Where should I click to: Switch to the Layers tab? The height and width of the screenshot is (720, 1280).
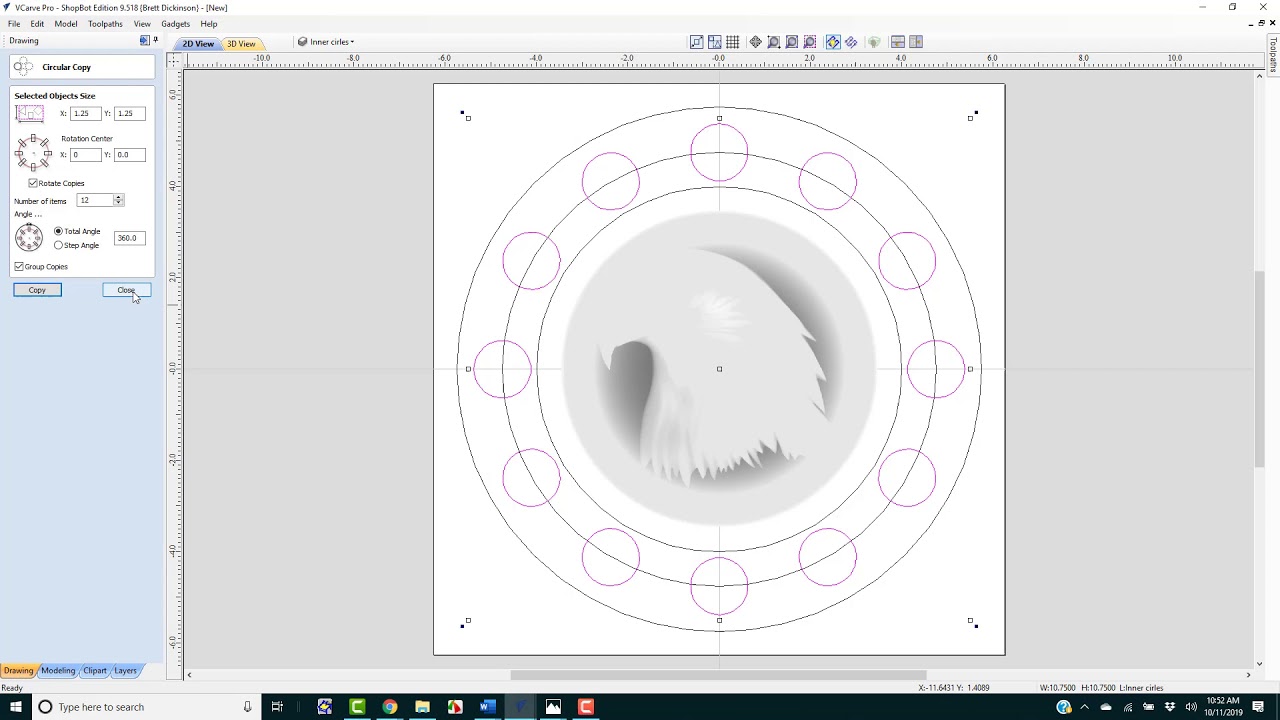click(x=125, y=670)
